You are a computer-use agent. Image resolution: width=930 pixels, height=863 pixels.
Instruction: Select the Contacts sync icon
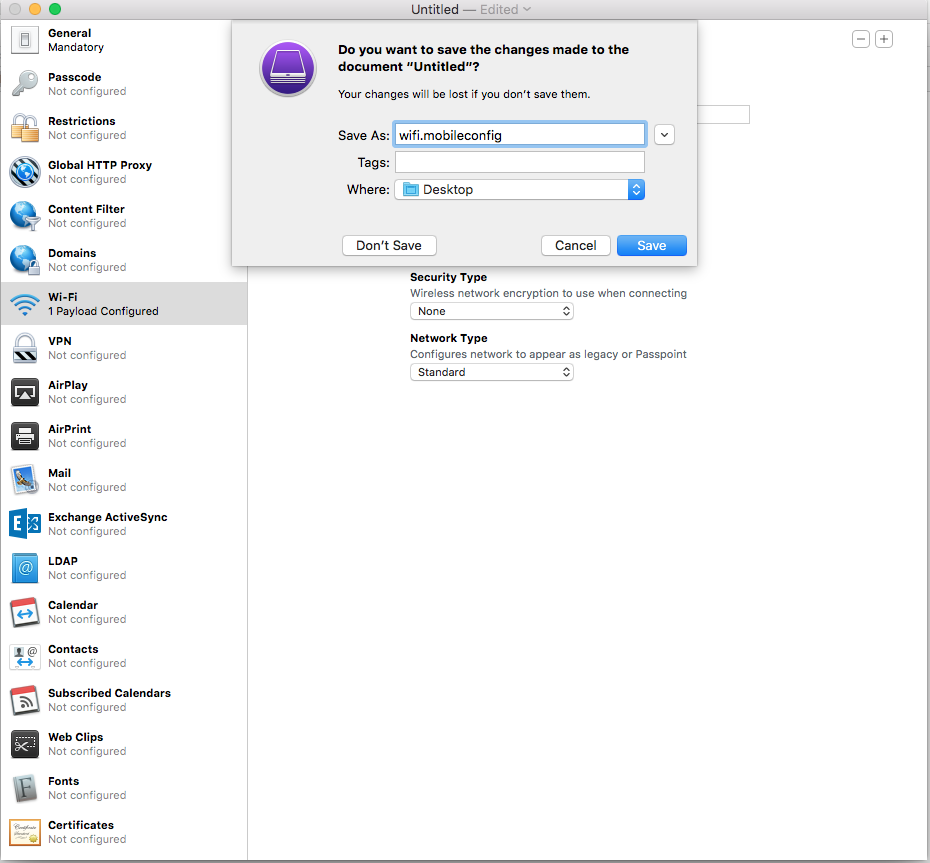25,656
